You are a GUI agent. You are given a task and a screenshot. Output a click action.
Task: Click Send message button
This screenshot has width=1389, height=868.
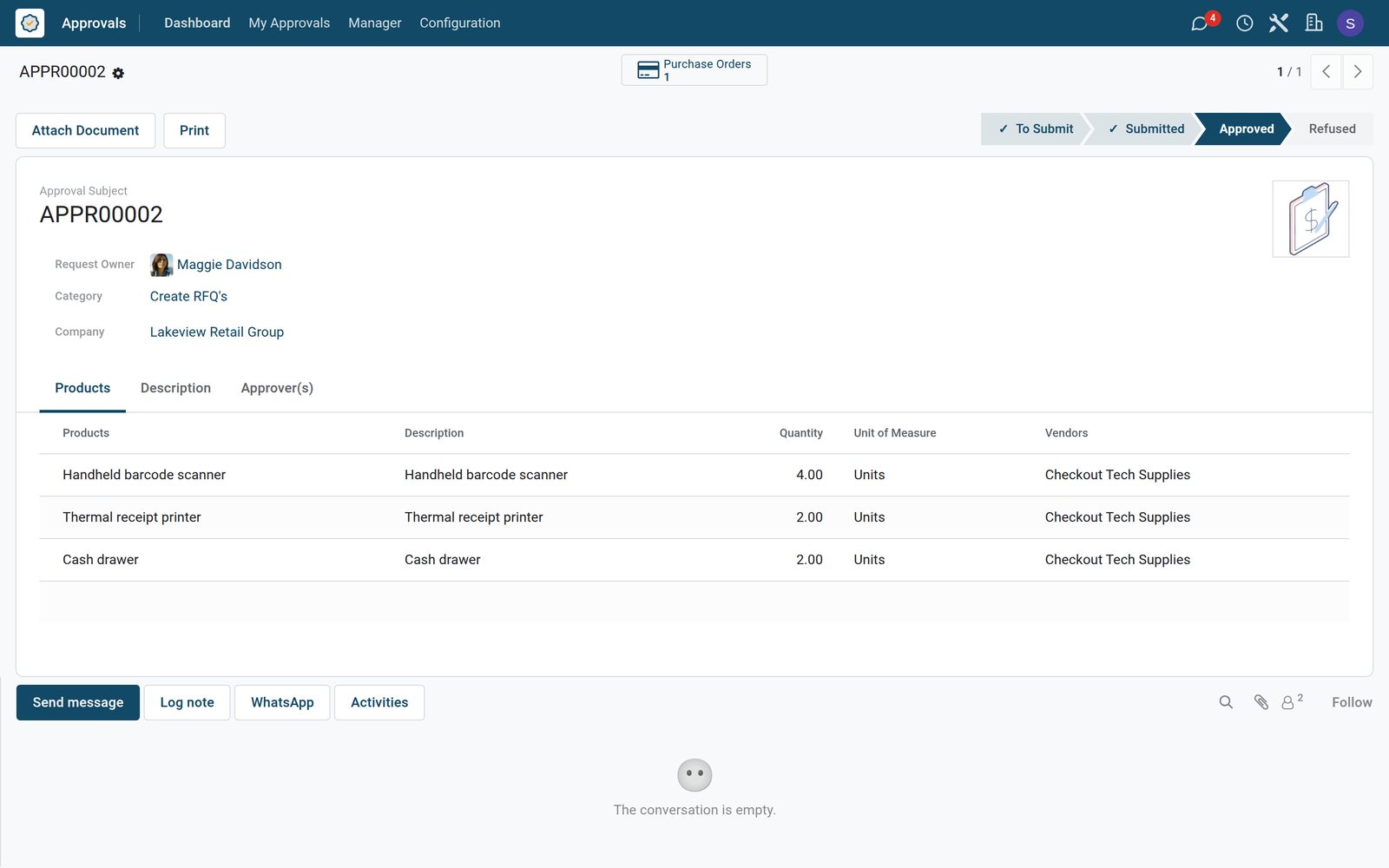pyautogui.click(x=78, y=702)
